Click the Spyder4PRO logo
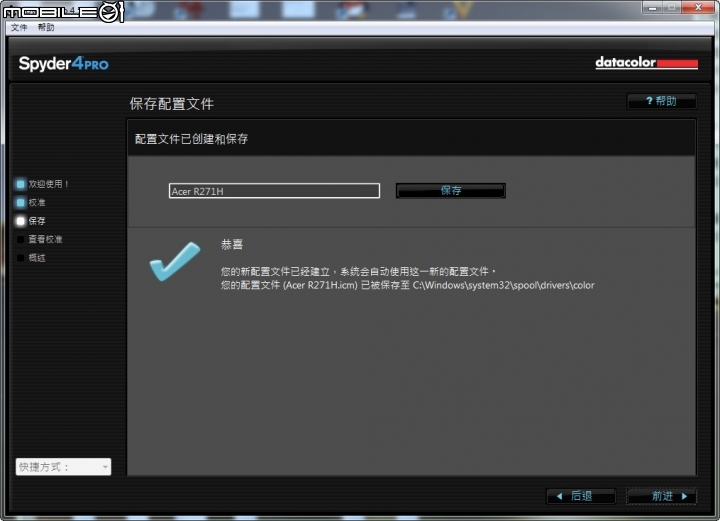This screenshot has height=521, width=720. pos(63,63)
